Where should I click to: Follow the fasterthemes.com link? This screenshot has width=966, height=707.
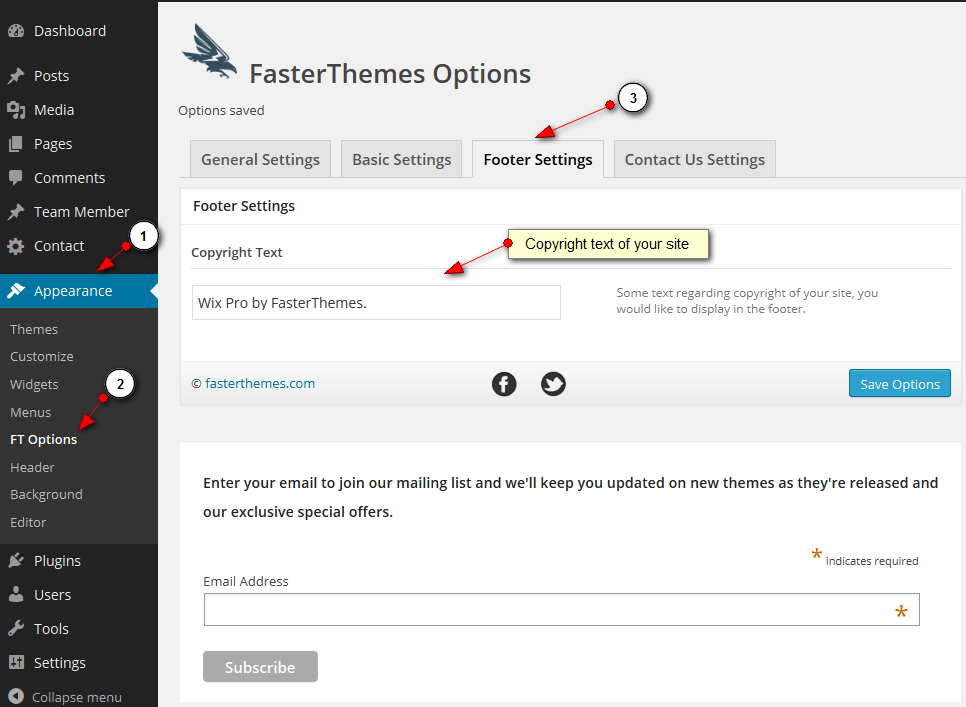[x=260, y=384]
